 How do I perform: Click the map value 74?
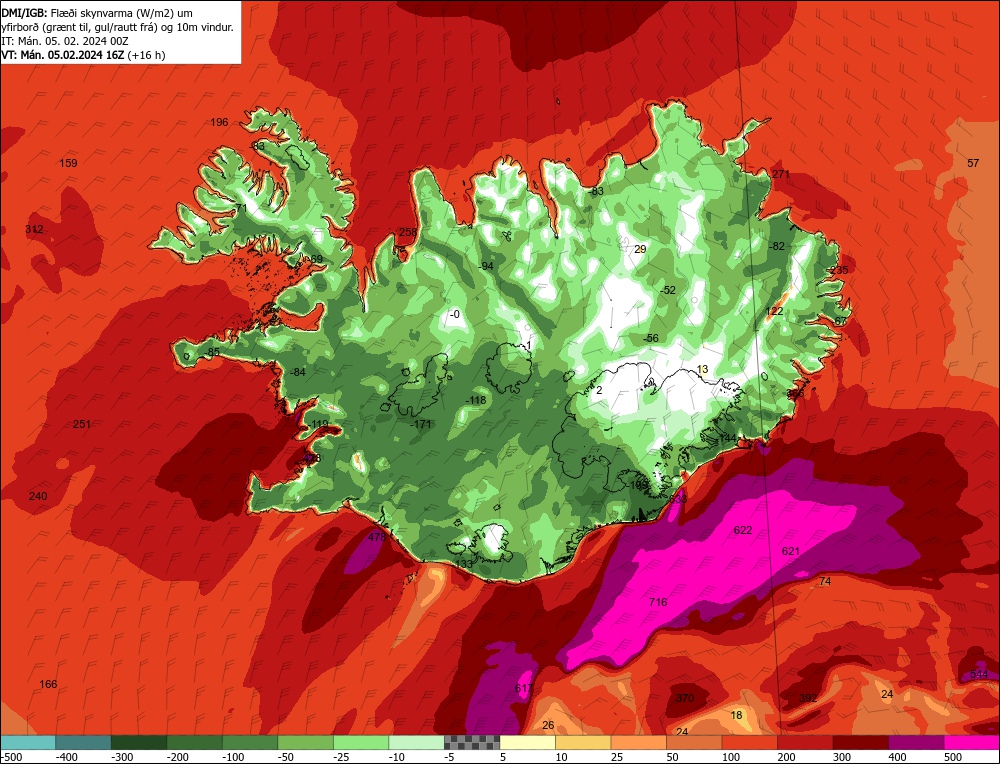tap(825, 581)
